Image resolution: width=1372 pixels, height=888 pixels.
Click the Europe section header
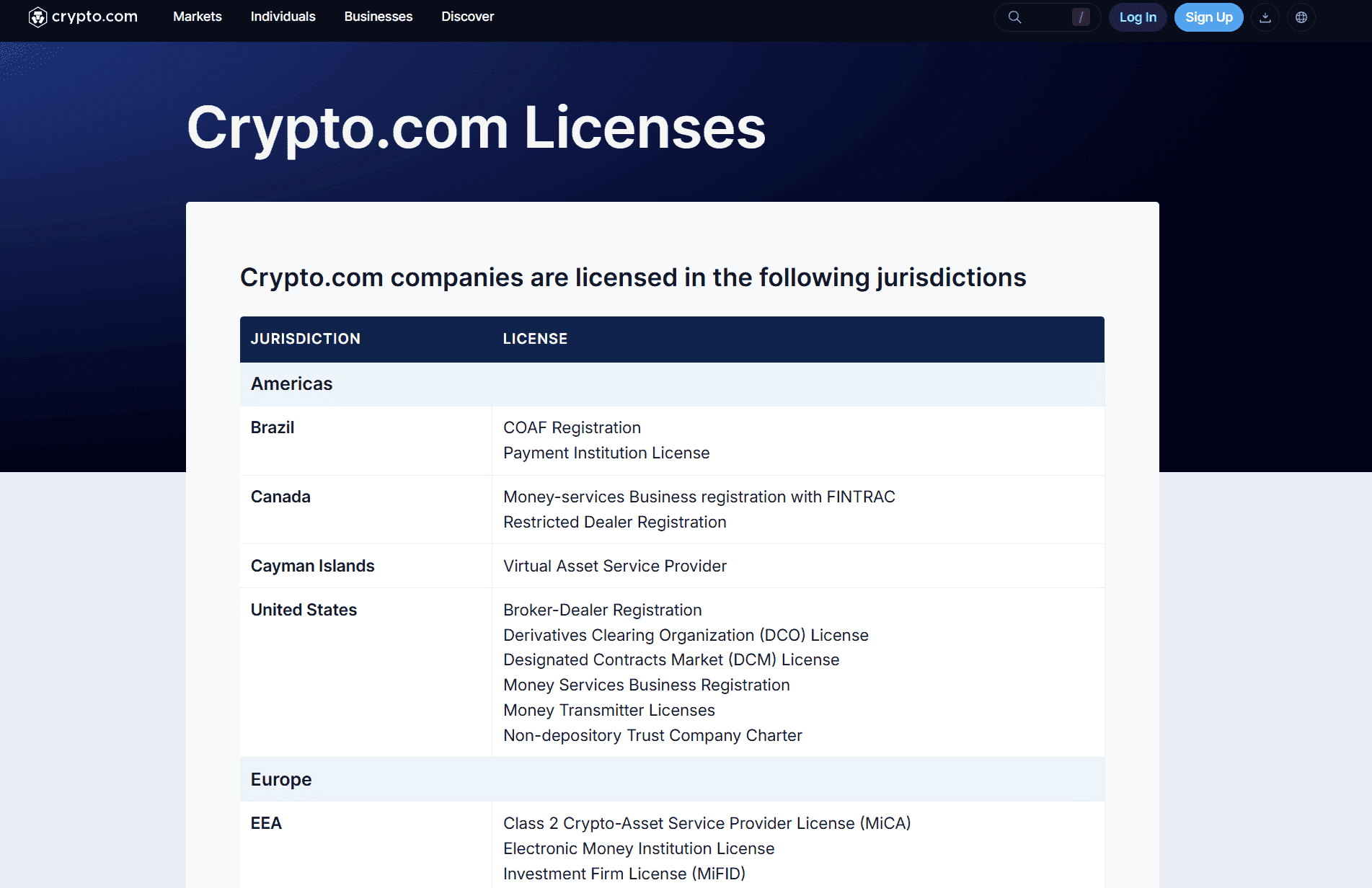280,779
